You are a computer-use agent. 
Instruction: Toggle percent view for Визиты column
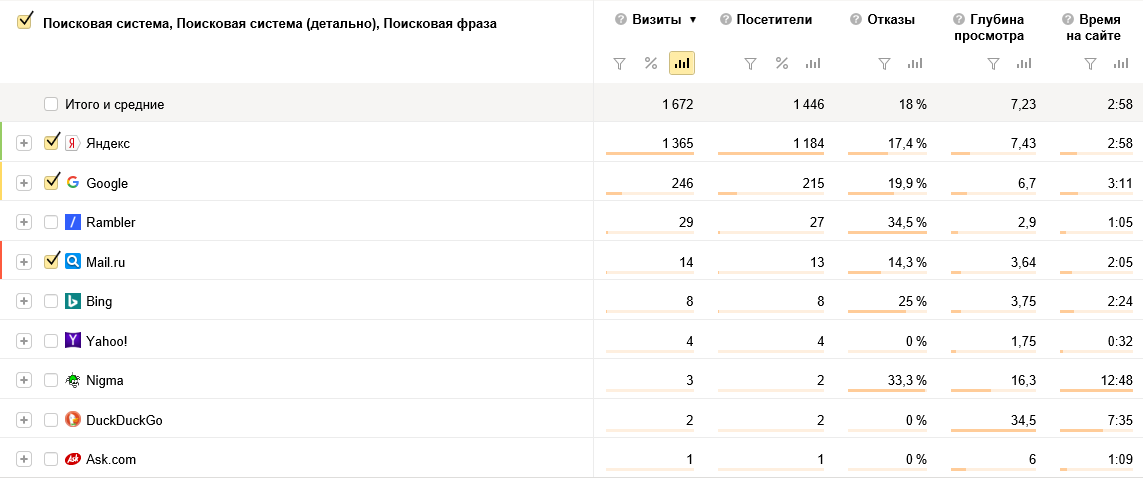coord(651,63)
